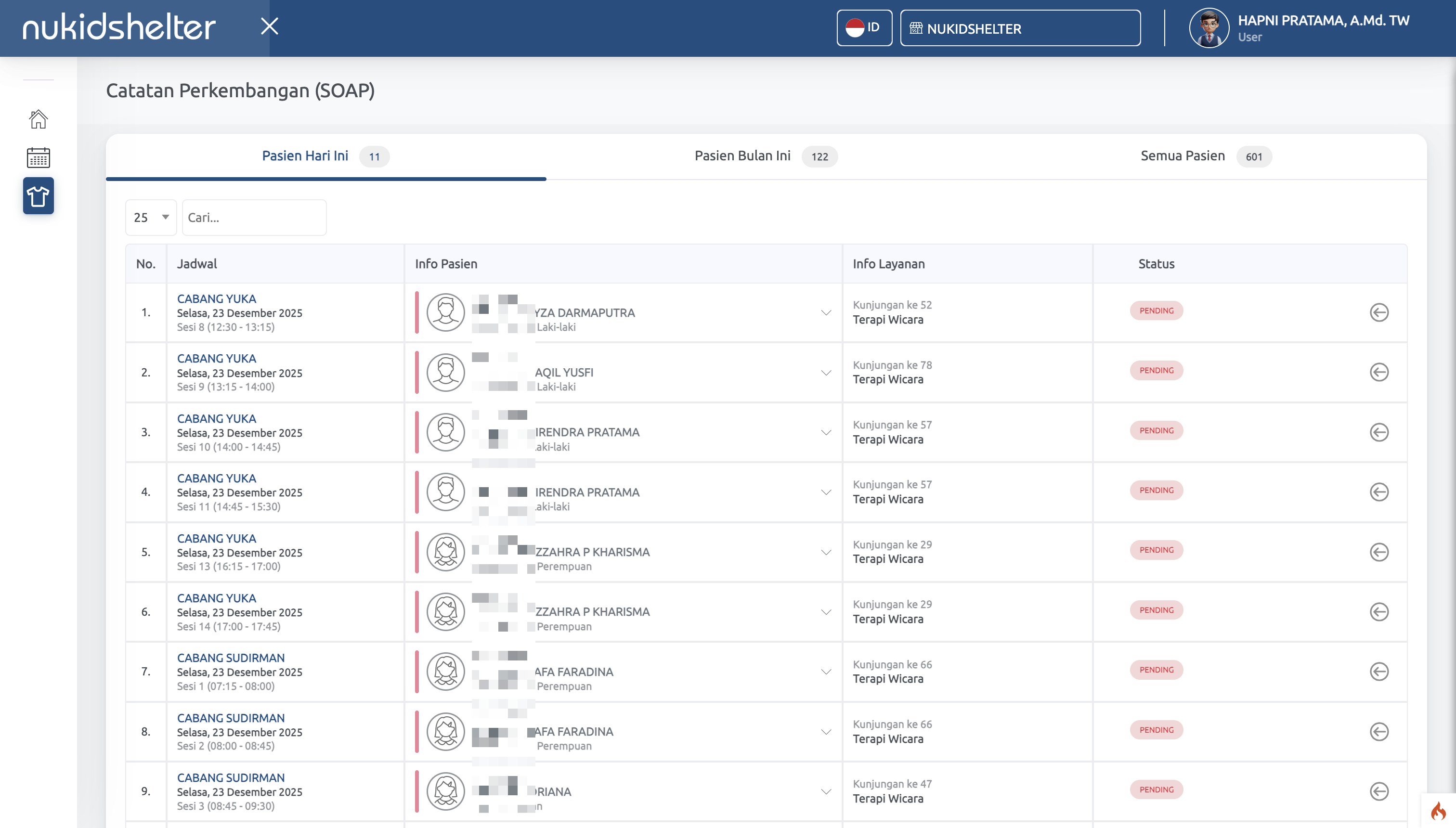Open the 25 rows-per-page dropdown
This screenshot has width=1456, height=828.
(151, 217)
